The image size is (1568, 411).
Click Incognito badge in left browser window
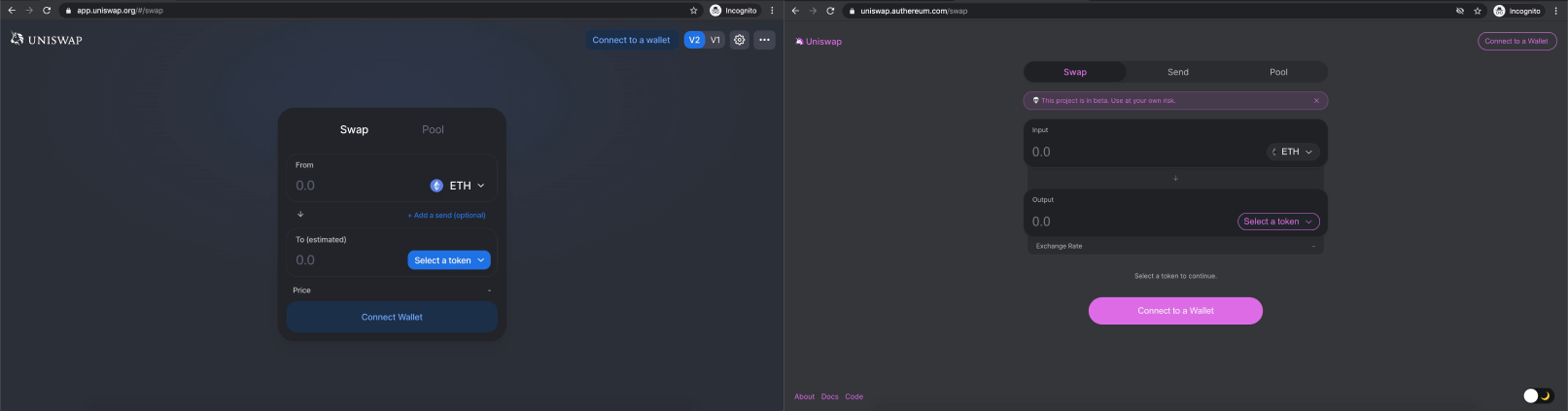click(734, 11)
